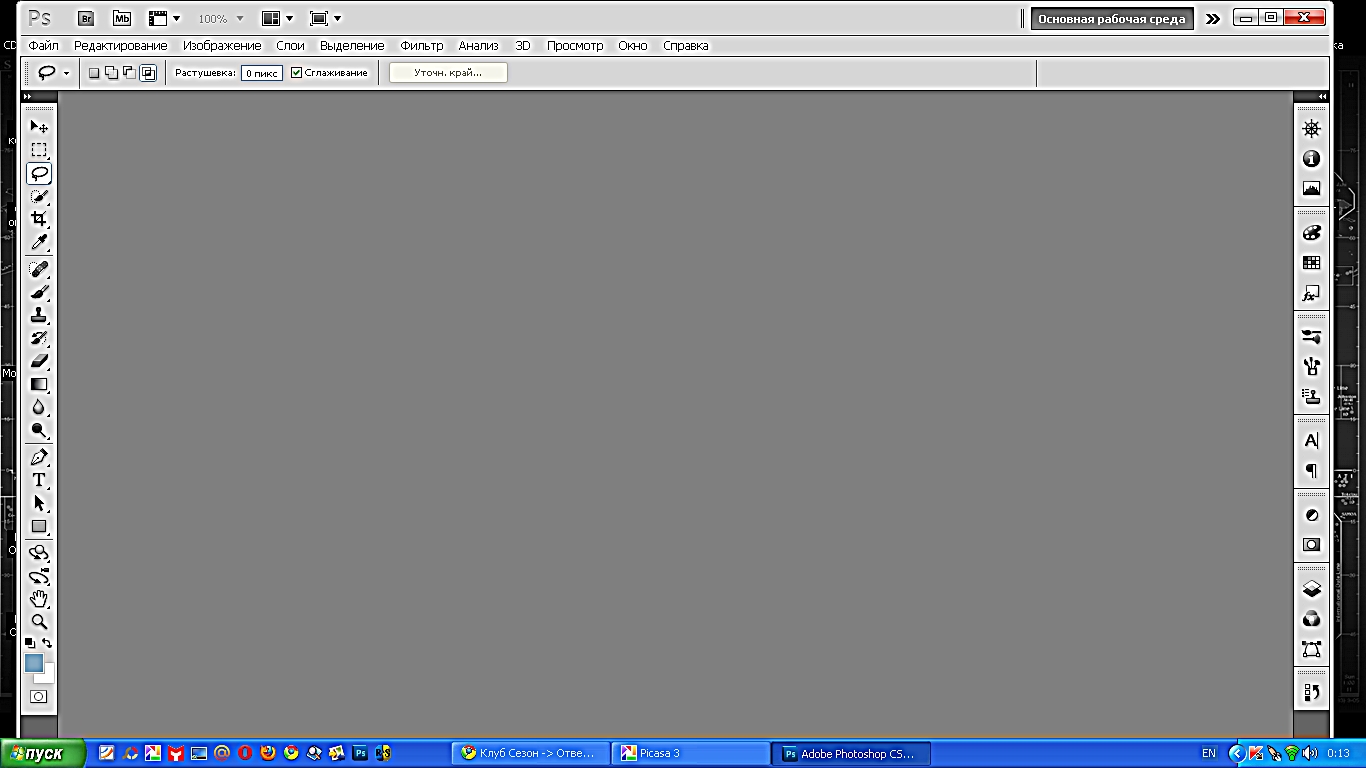Open the Изображение menu
Screen dimensions: 1366x768
(x=222, y=46)
